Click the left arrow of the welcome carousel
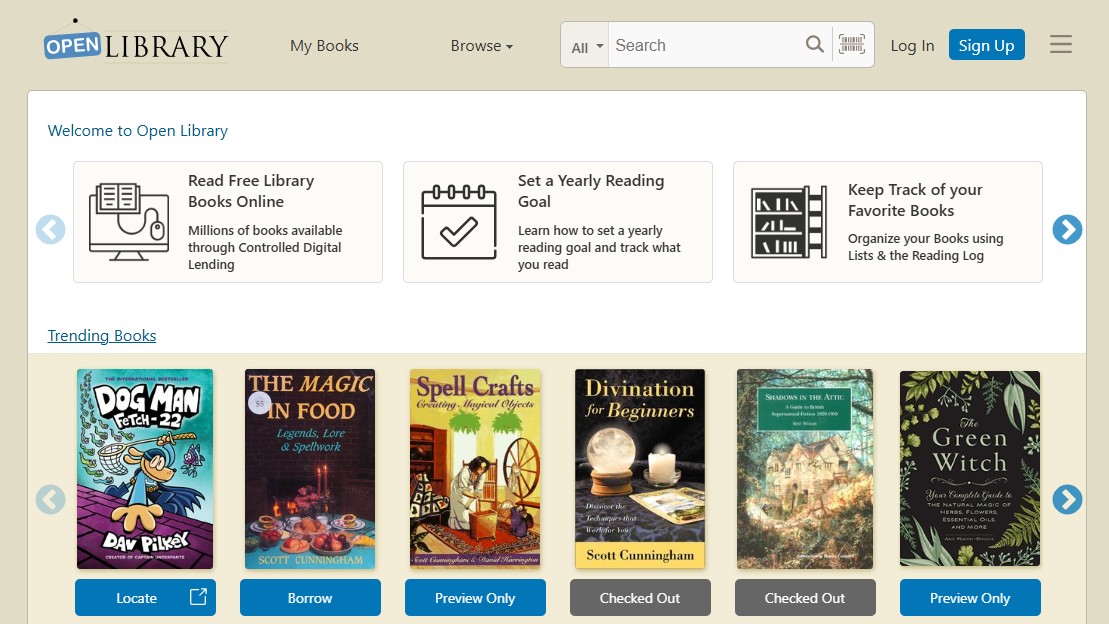Image resolution: width=1109 pixels, height=624 pixels. pyautogui.click(x=51, y=229)
